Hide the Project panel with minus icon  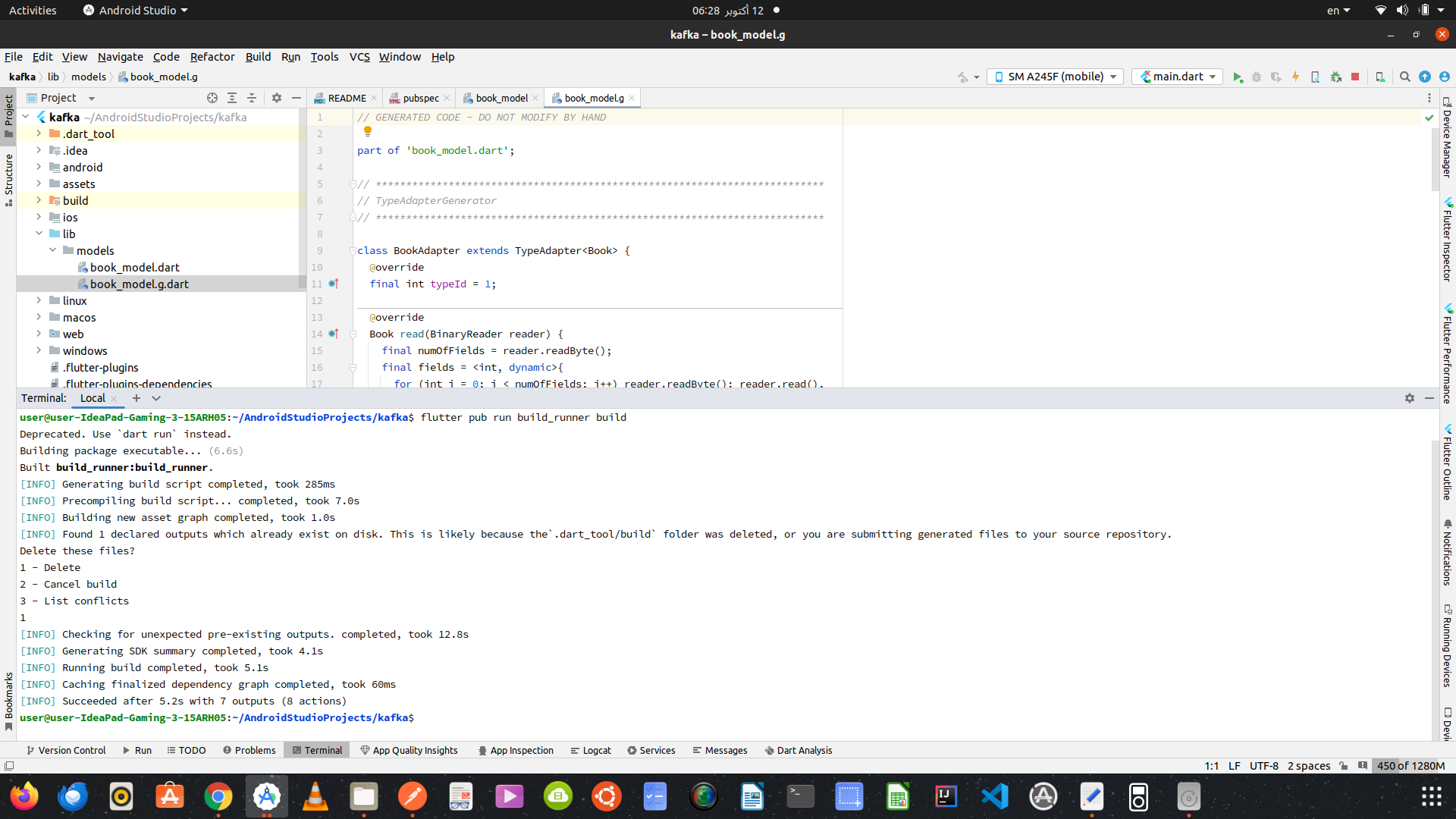(297, 98)
